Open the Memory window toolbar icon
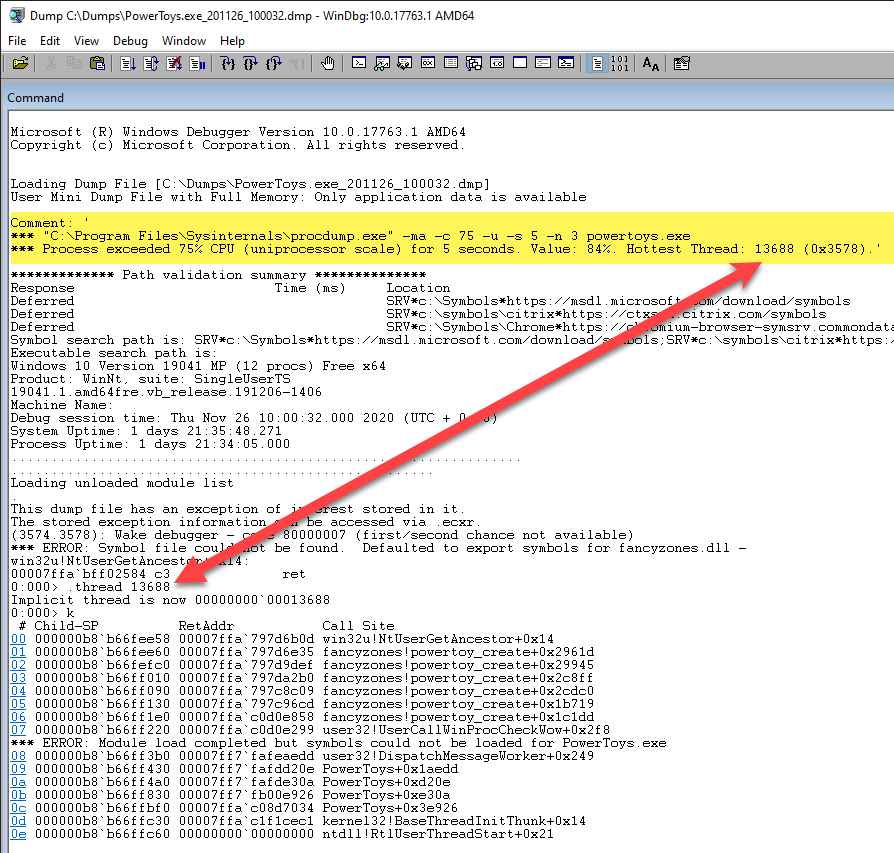 [x=451, y=63]
